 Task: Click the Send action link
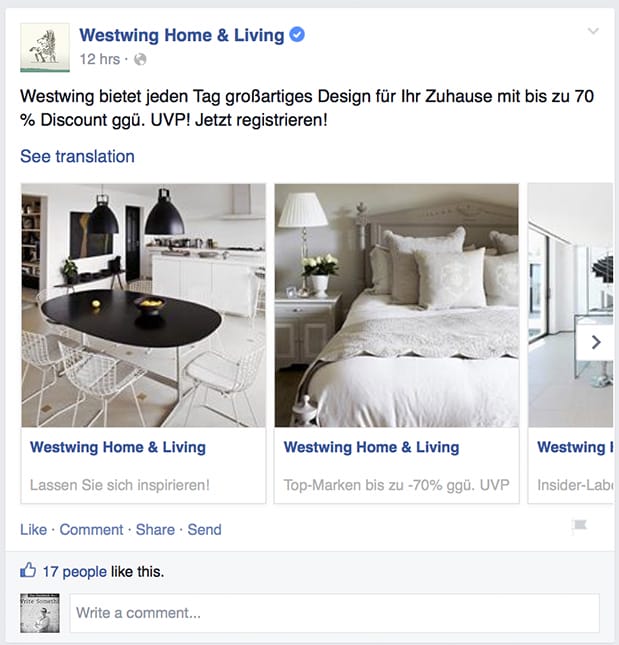[204, 529]
